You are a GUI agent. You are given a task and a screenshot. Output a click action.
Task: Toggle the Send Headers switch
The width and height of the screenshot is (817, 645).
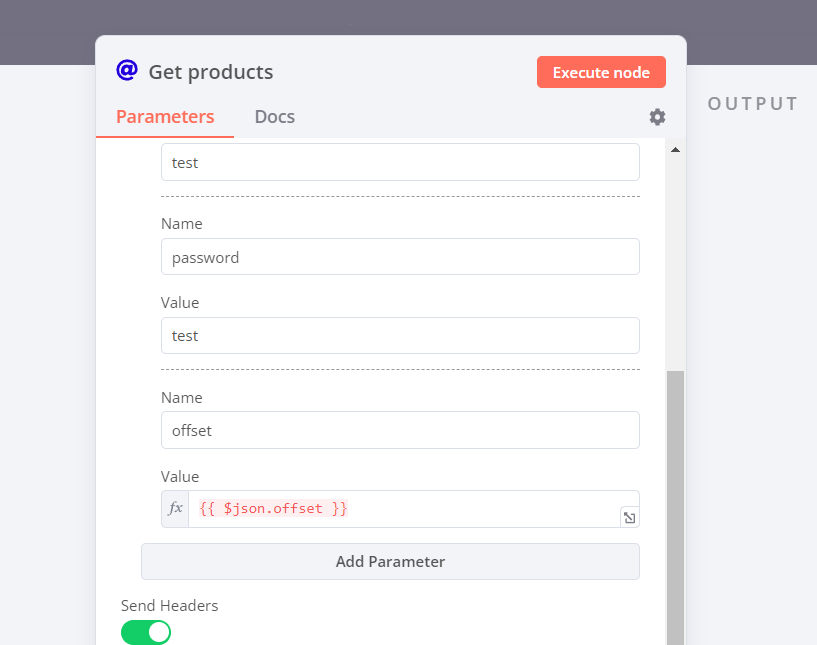146,632
